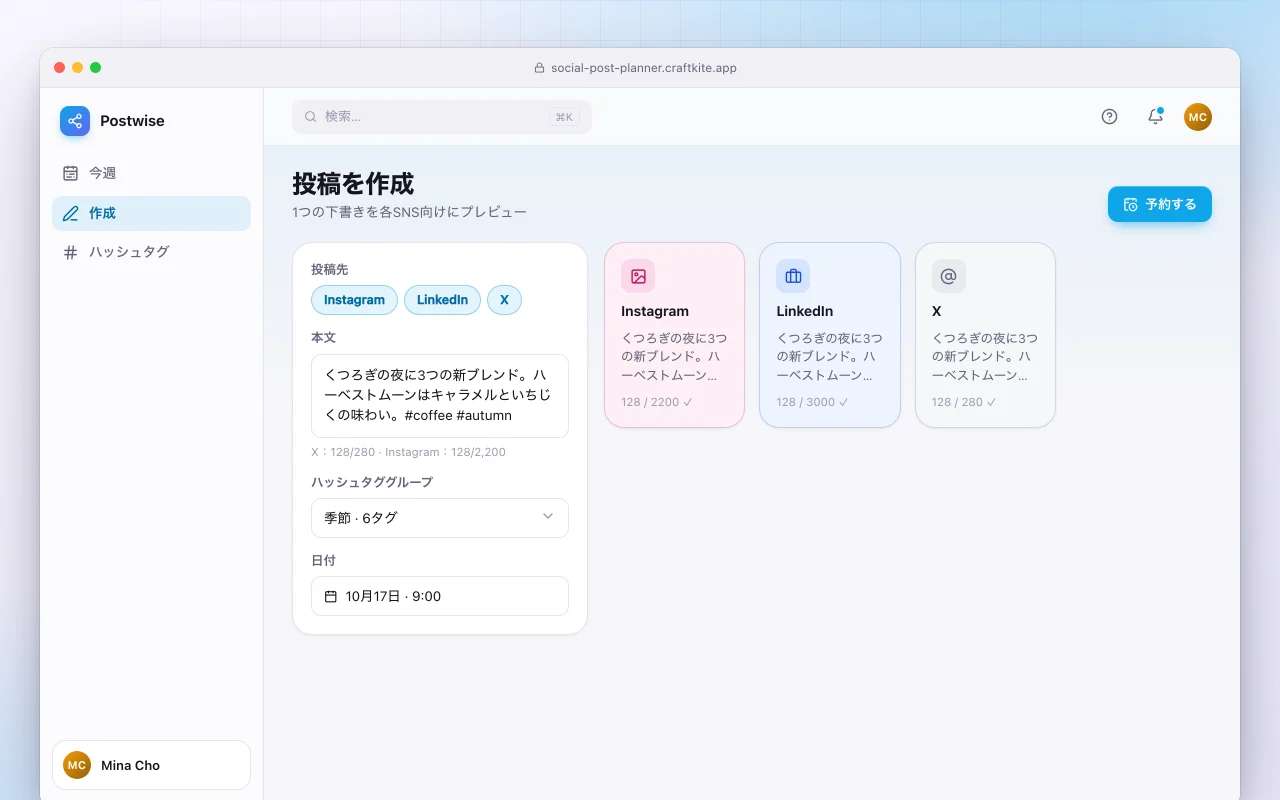Click the lock icon in the address bar
The image size is (1280, 800).
541,68
